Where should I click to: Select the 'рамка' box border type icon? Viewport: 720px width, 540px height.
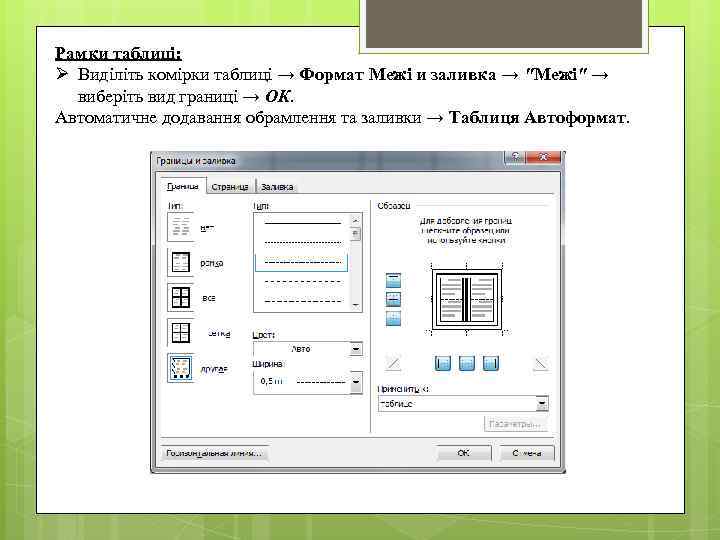click(180, 263)
